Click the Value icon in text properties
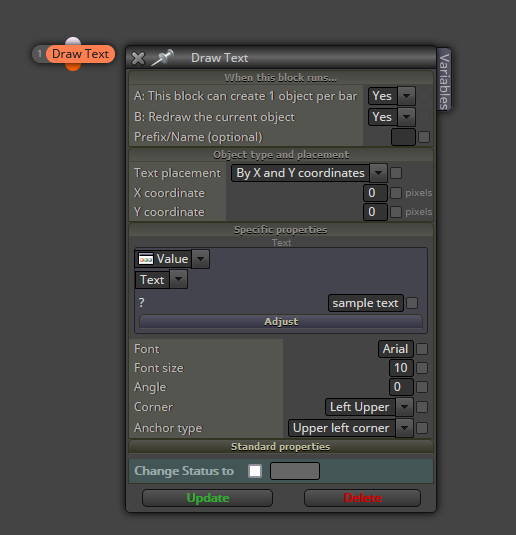The height and width of the screenshot is (535, 516). tap(146, 259)
